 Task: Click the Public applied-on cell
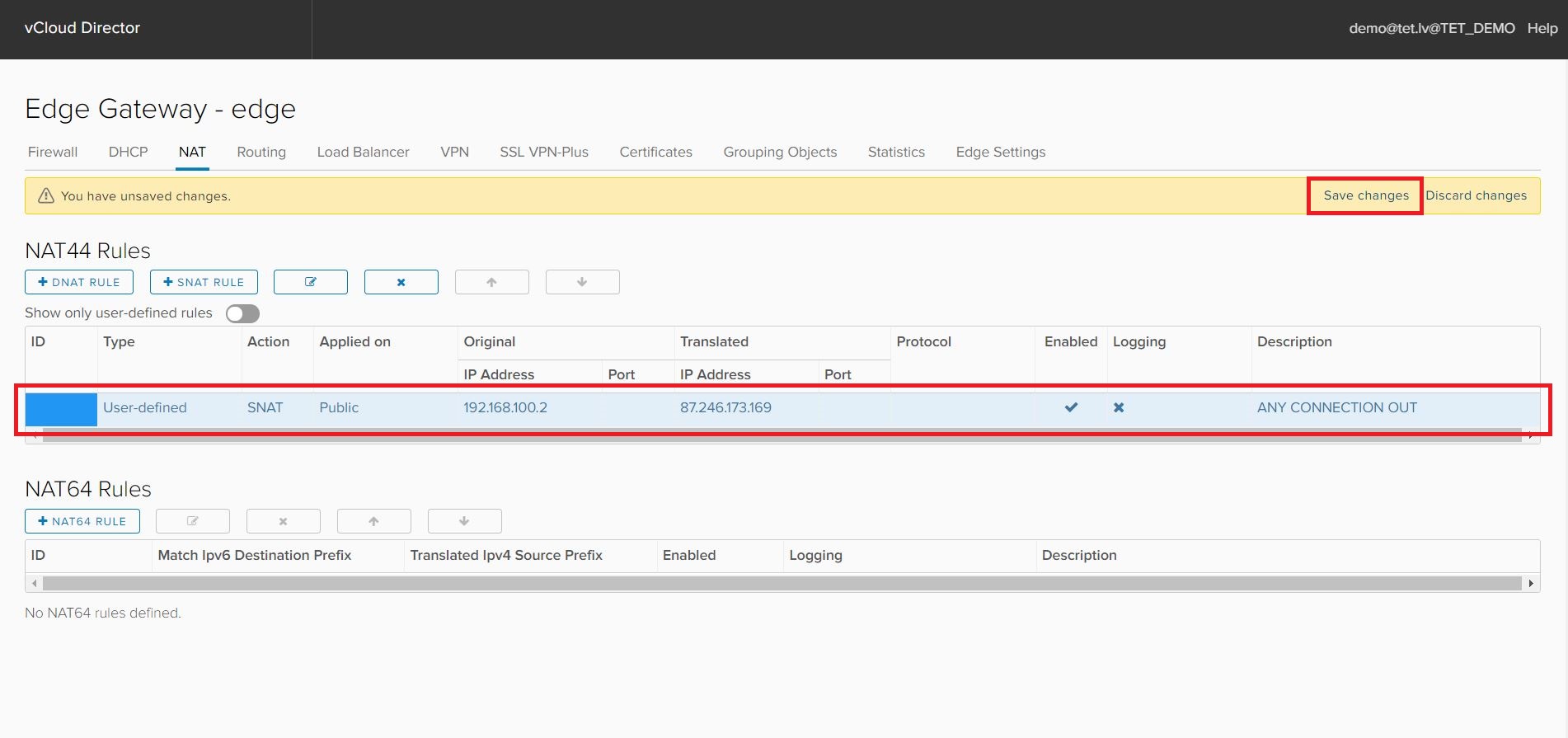339,407
